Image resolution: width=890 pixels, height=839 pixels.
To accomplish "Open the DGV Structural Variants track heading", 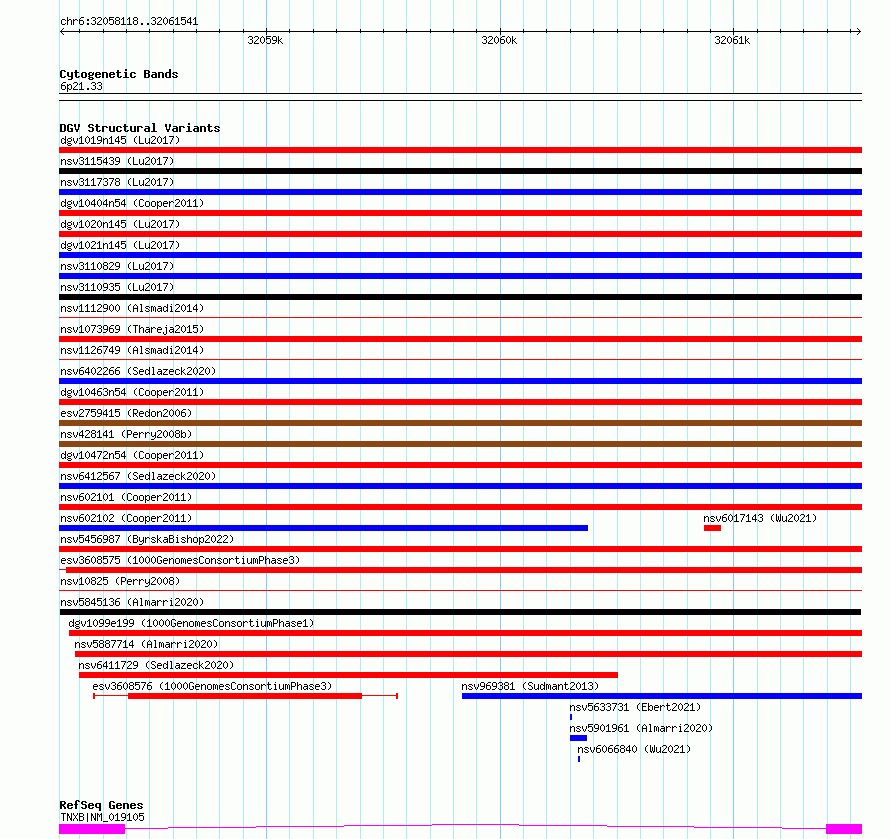I will point(140,128).
